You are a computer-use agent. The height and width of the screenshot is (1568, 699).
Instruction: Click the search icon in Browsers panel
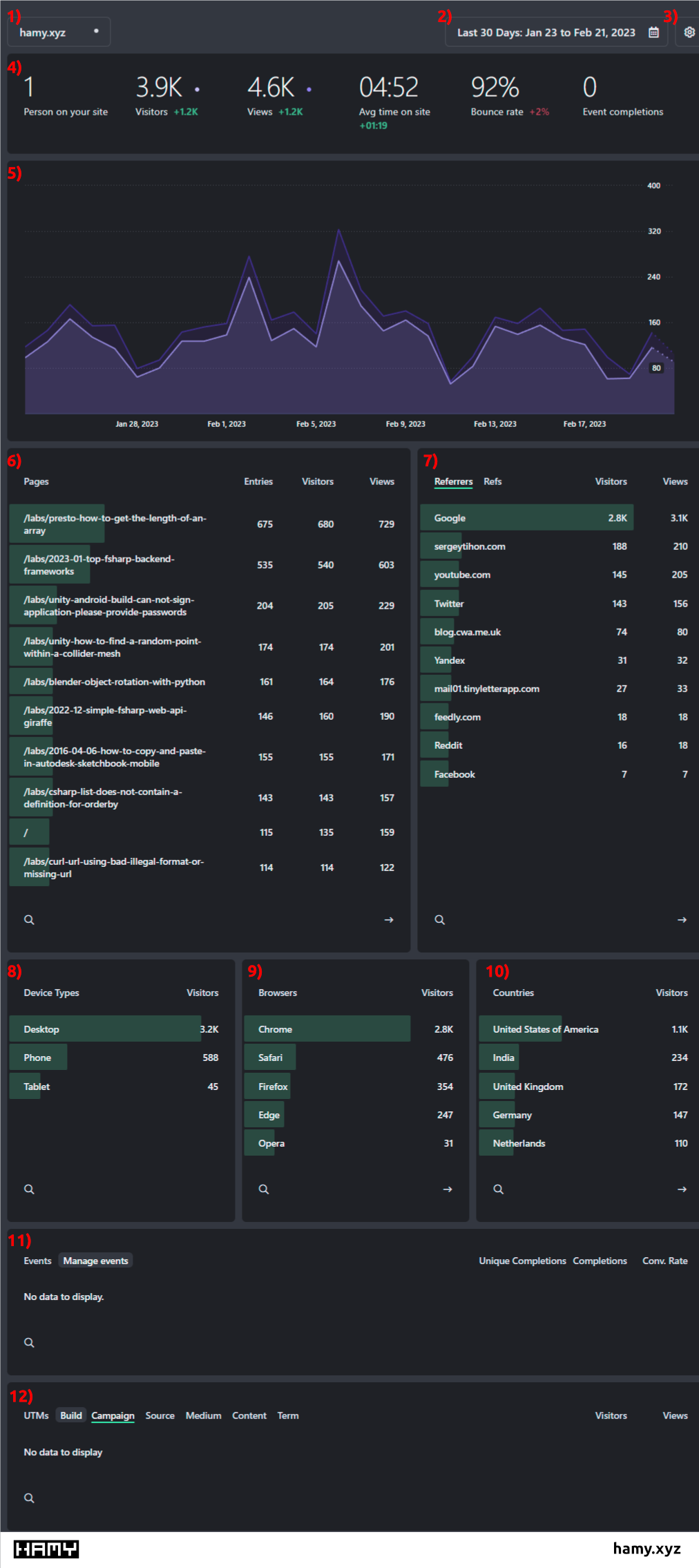[264, 1189]
